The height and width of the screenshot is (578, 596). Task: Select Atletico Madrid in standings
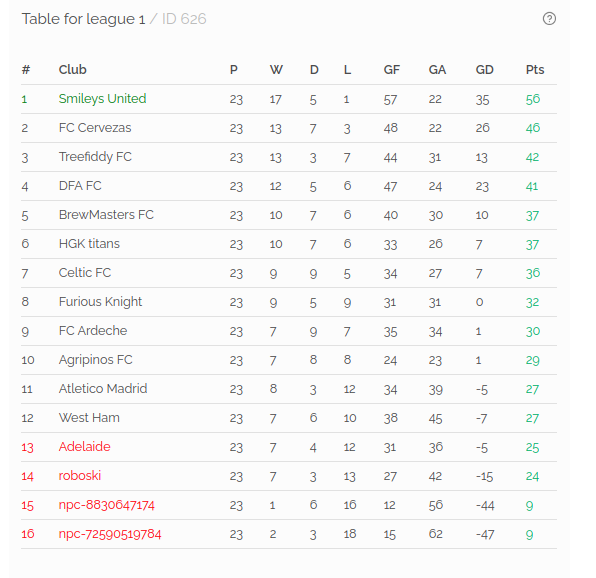[x=103, y=389]
